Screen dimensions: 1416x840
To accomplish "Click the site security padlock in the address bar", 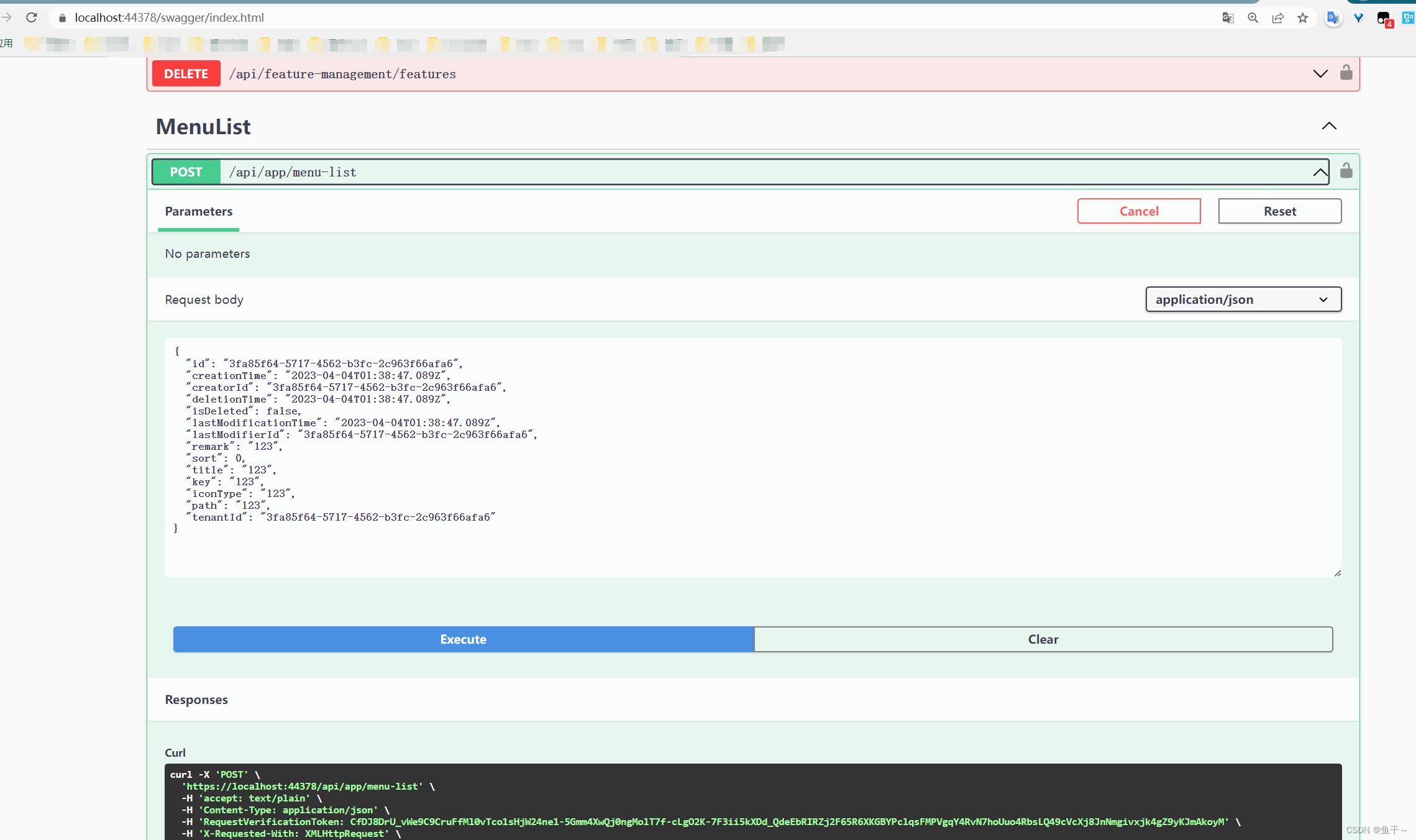I will coord(62,17).
